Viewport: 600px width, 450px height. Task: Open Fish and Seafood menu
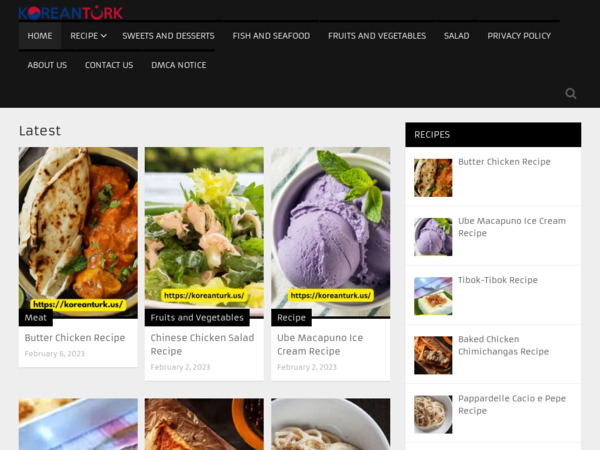tap(271, 36)
